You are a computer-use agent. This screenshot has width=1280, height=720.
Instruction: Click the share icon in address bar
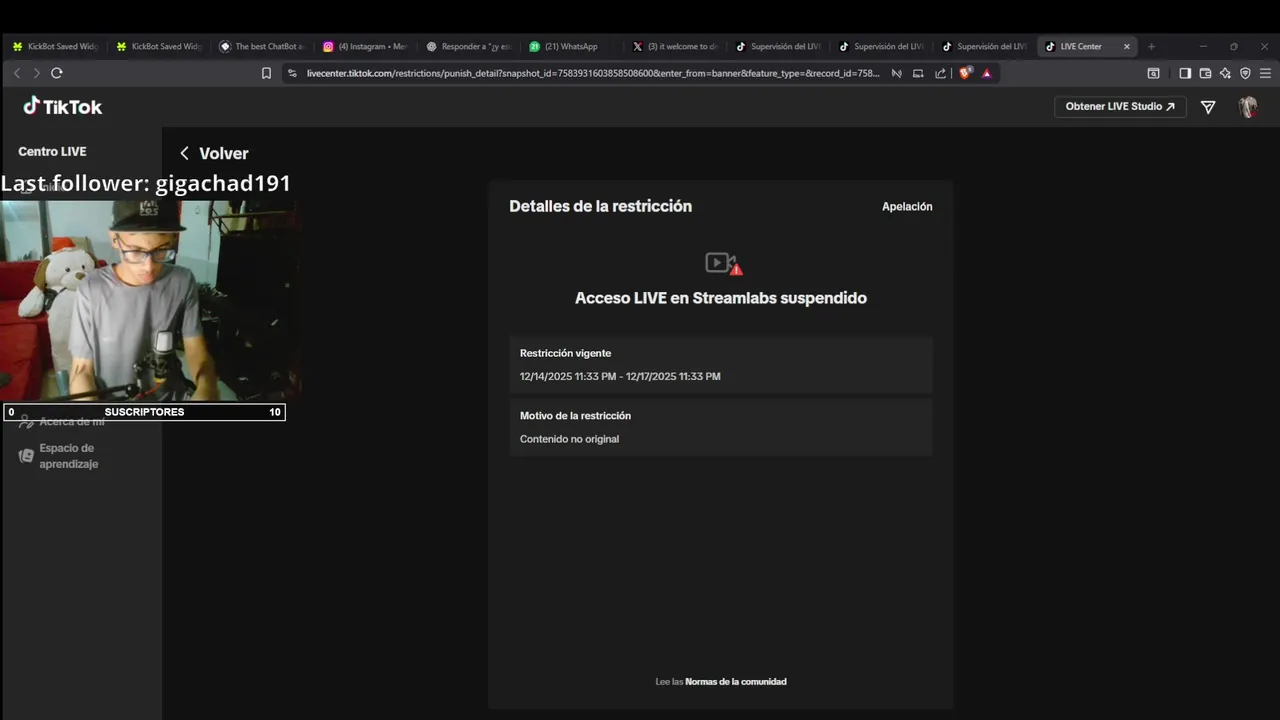click(941, 73)
